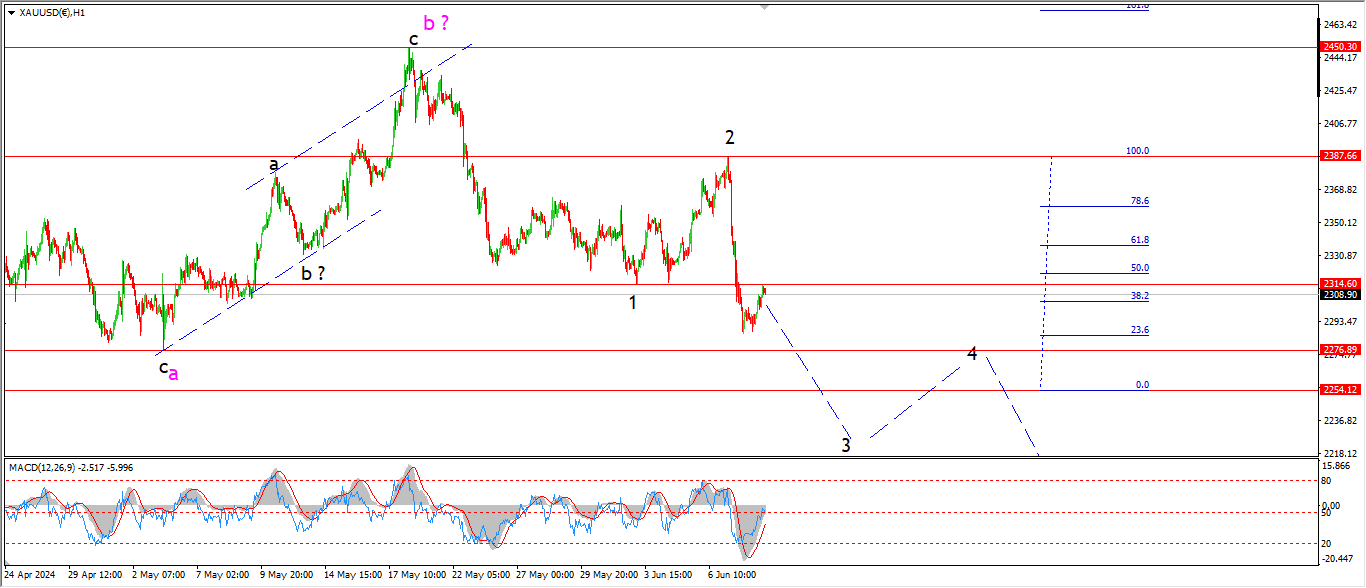Select the wave '1' label under the low
The image size is (1366, 588).
pos(633,302)
